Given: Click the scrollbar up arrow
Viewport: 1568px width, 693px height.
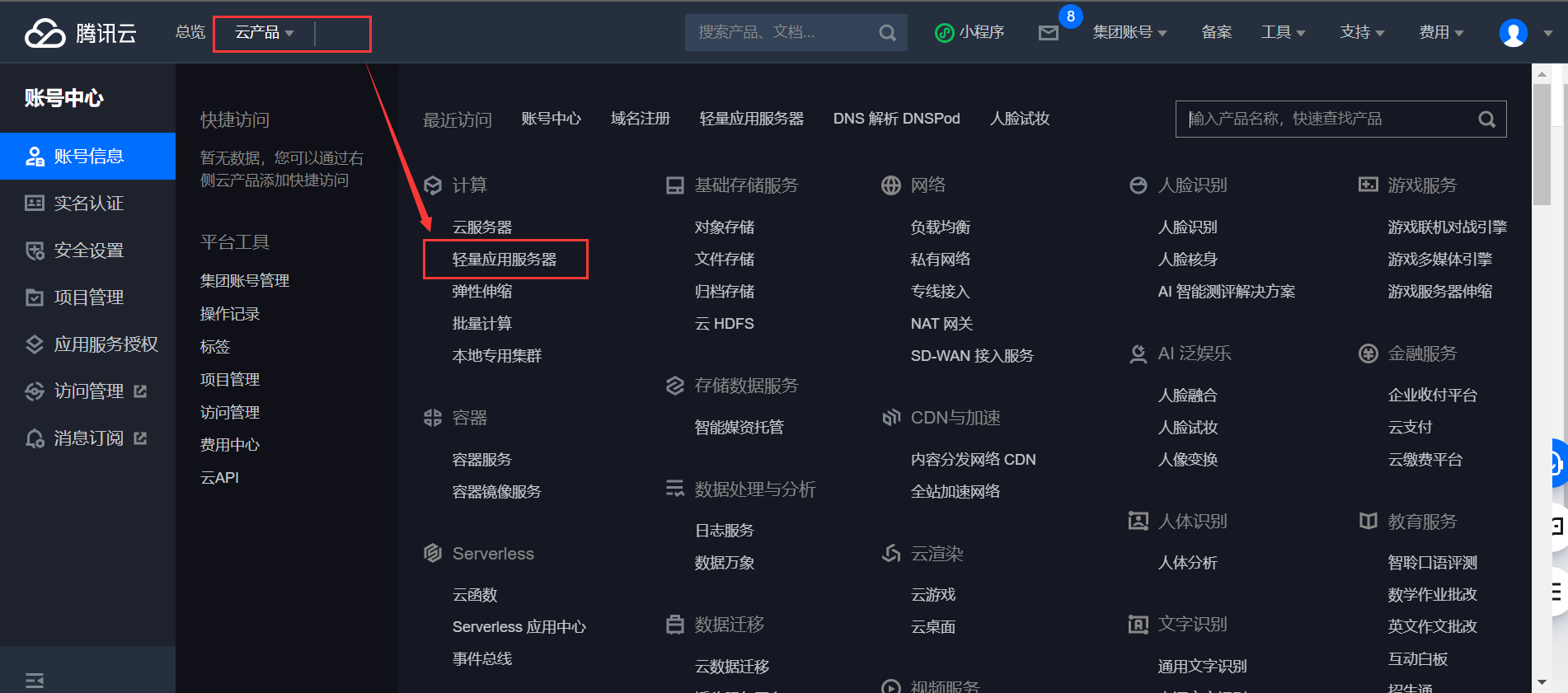Looking at the screenshot, I should click(1542, 74).
